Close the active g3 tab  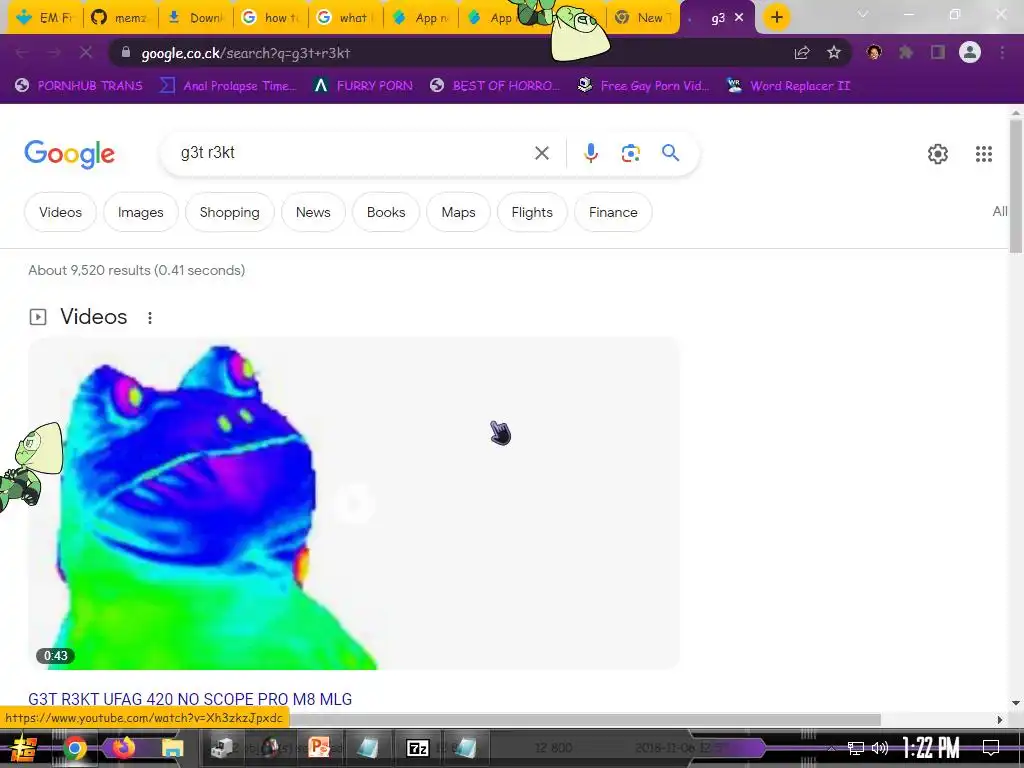point(739,18)
